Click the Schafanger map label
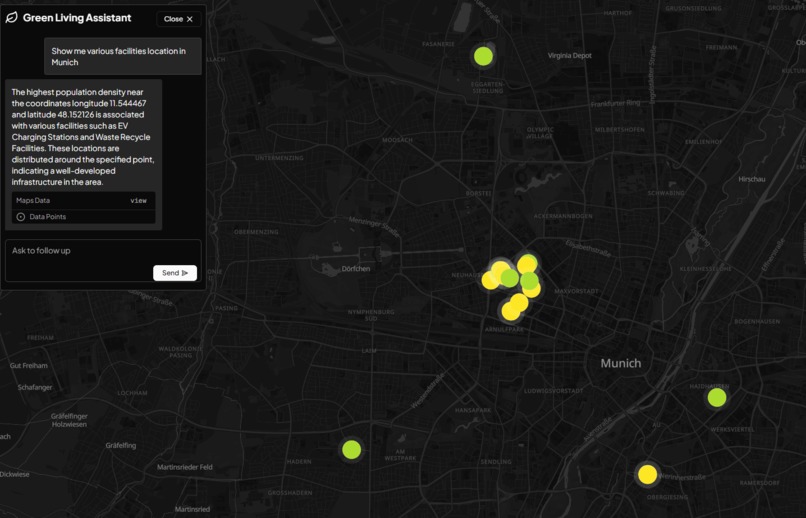Viewport: 806px width, 518px height. pyautogui.click(x=35, y=387)
